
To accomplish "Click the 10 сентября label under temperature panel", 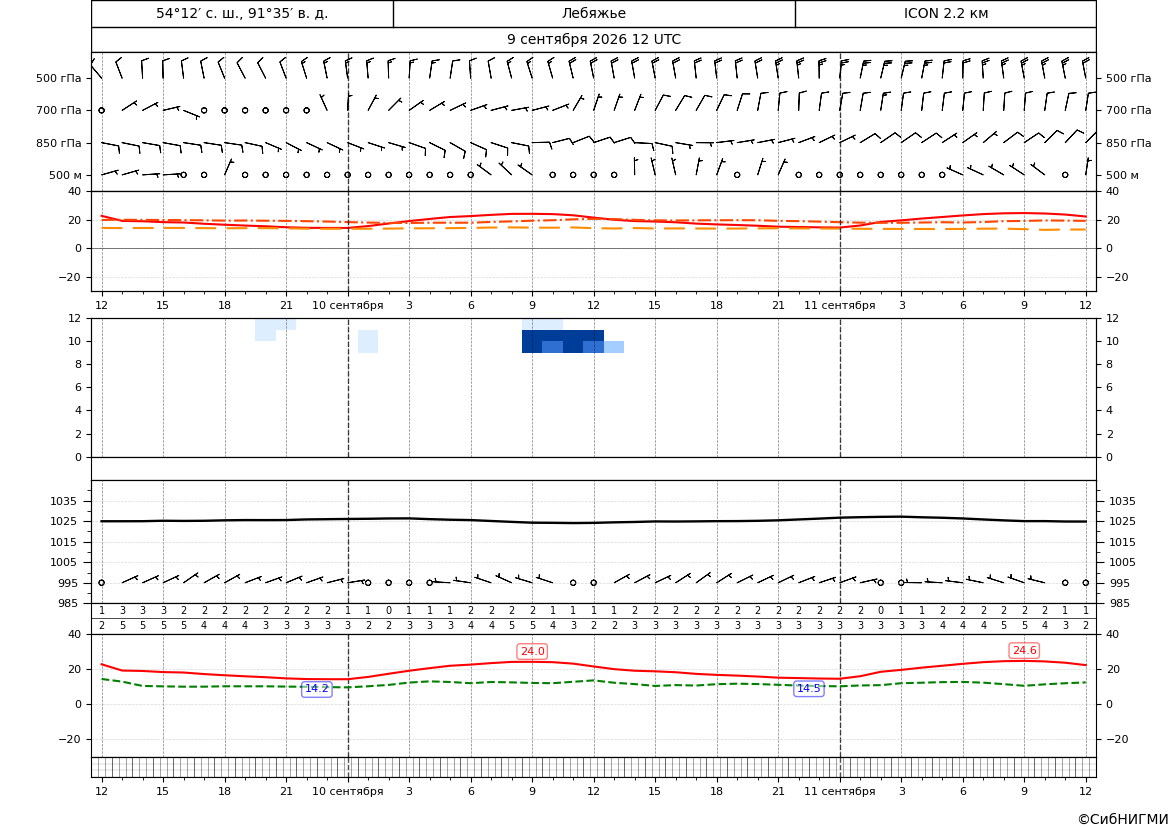I will click(x=347, y=305).
